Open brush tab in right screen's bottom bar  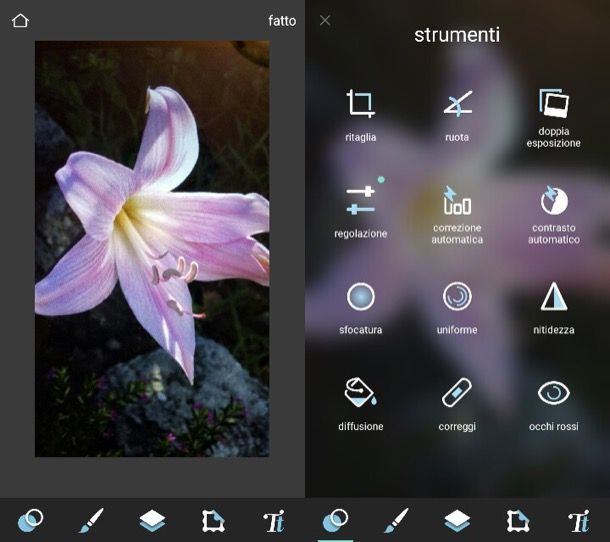[x=396, y=521]
